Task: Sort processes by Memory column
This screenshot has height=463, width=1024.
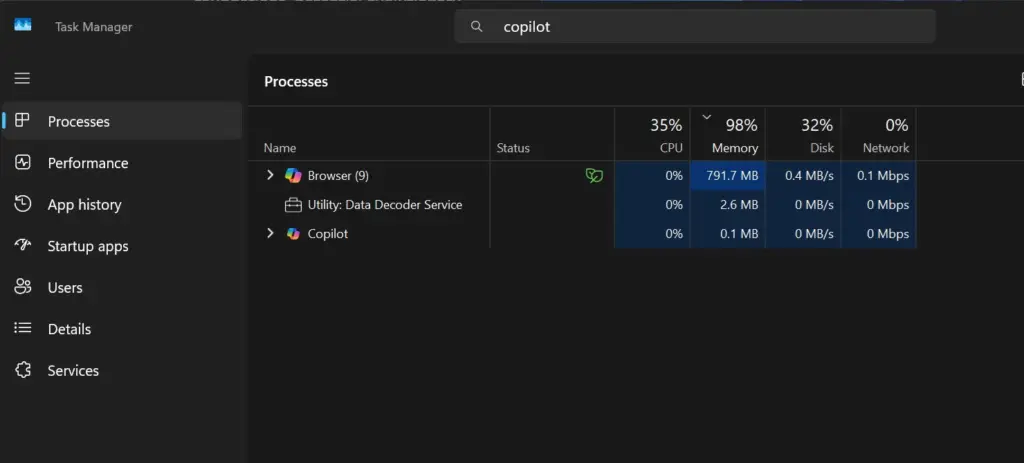Action: [728, 135]
